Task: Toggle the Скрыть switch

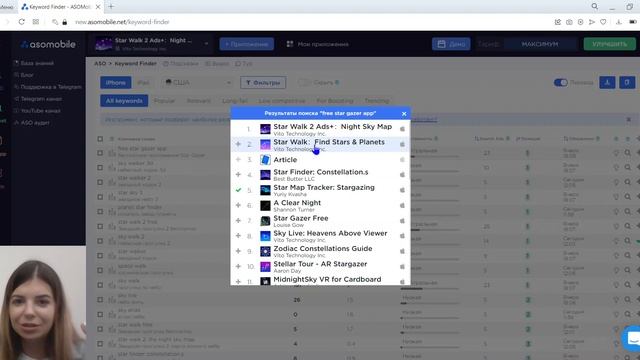Action: coord(304,82)
